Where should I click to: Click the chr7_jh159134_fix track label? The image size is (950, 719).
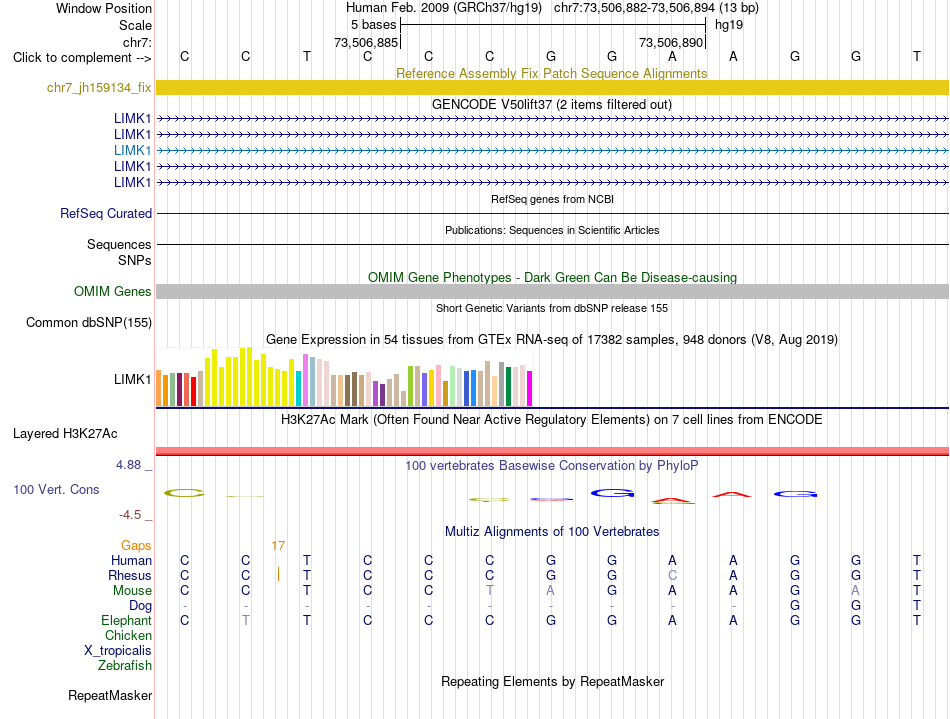pyautogui.click(x=99, y=88)
